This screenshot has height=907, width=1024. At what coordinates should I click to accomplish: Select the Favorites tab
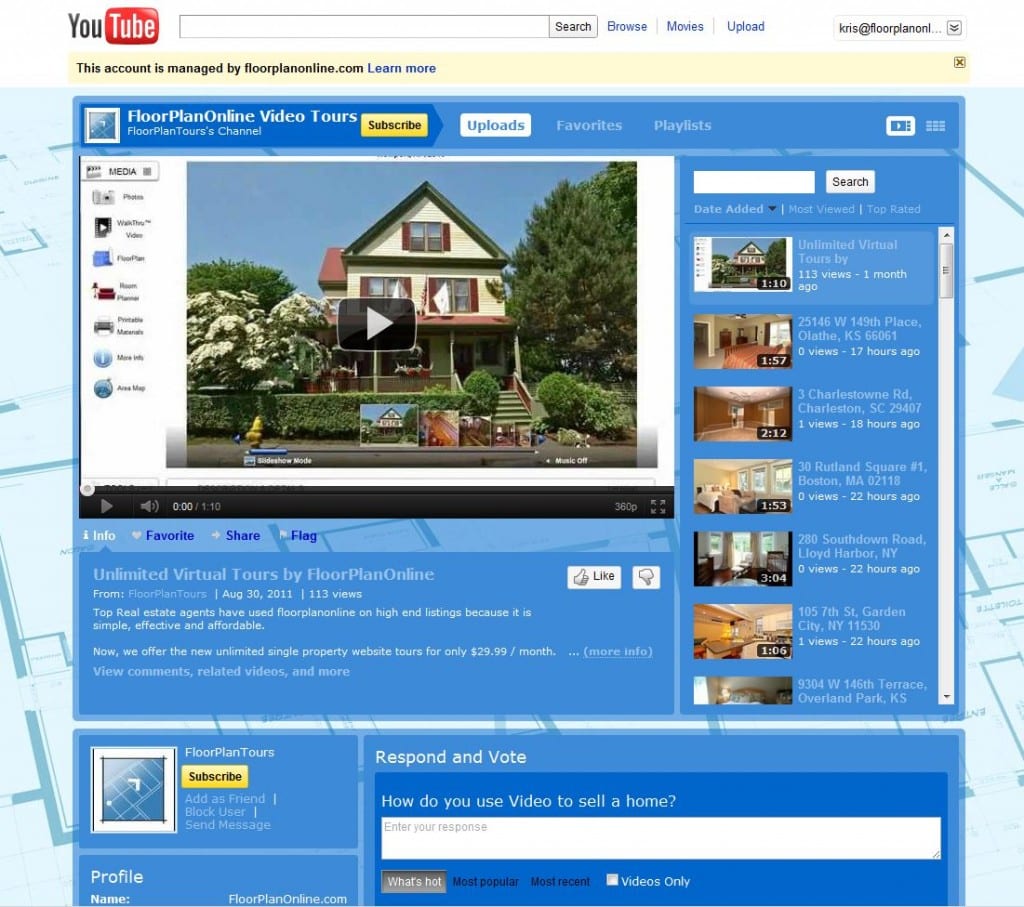point(589,125)
